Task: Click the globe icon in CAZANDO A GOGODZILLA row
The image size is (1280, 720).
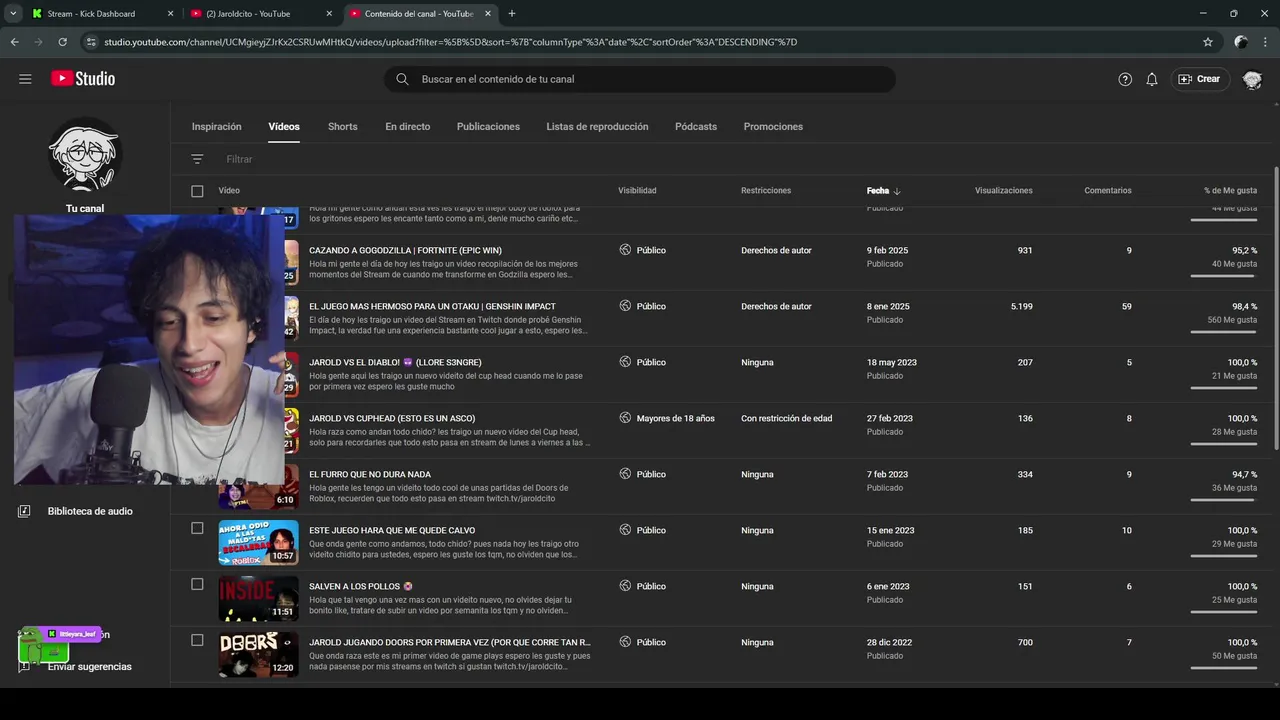Action: [x=625, y=250]
